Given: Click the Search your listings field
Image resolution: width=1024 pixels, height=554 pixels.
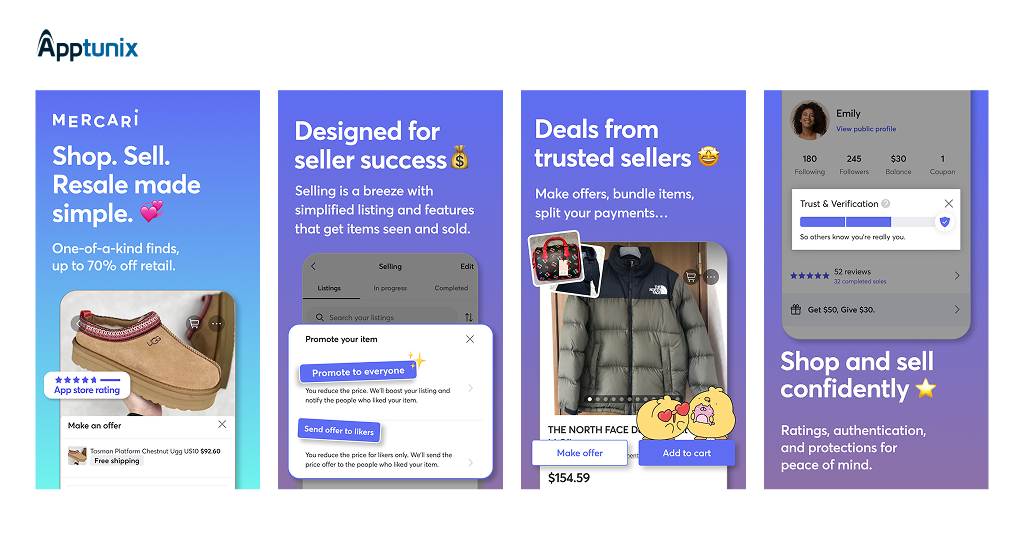Looking at the screenshot, I should [382, 317].
